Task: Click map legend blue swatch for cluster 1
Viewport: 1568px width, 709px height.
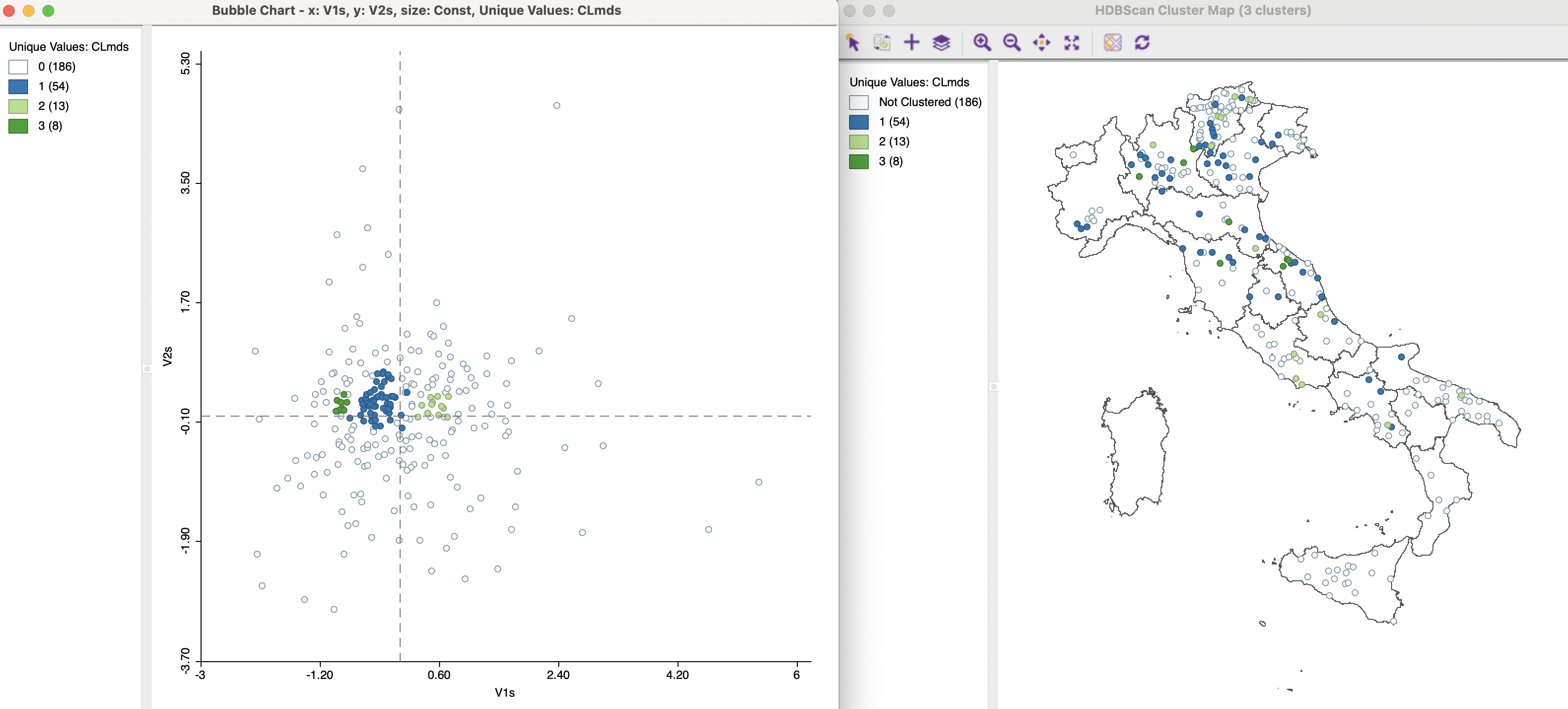Action: pos(859,122)
